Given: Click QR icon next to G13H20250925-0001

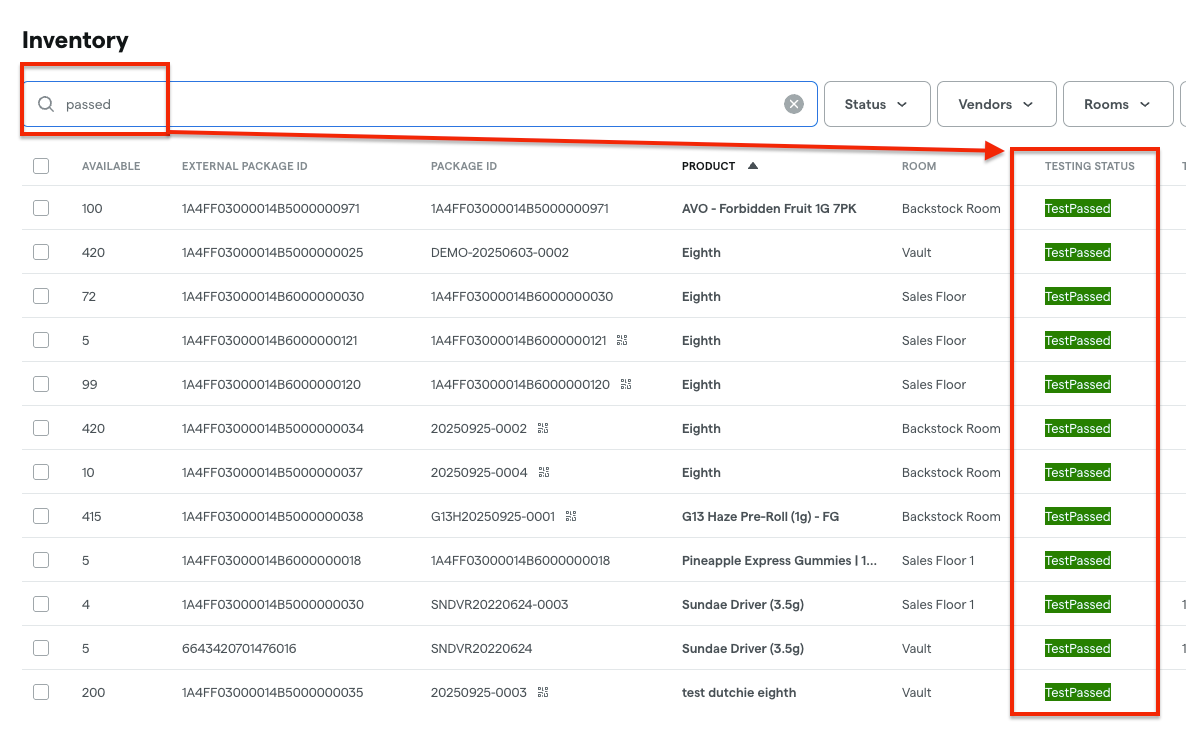Looking at the screenshot, I should pos(571,516).
